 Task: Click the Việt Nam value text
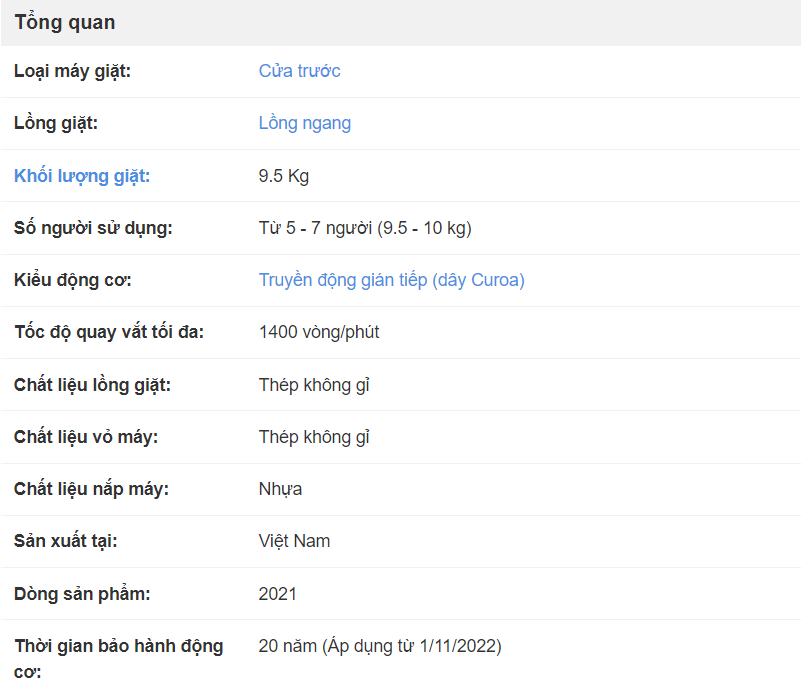[x=294, y=541]
